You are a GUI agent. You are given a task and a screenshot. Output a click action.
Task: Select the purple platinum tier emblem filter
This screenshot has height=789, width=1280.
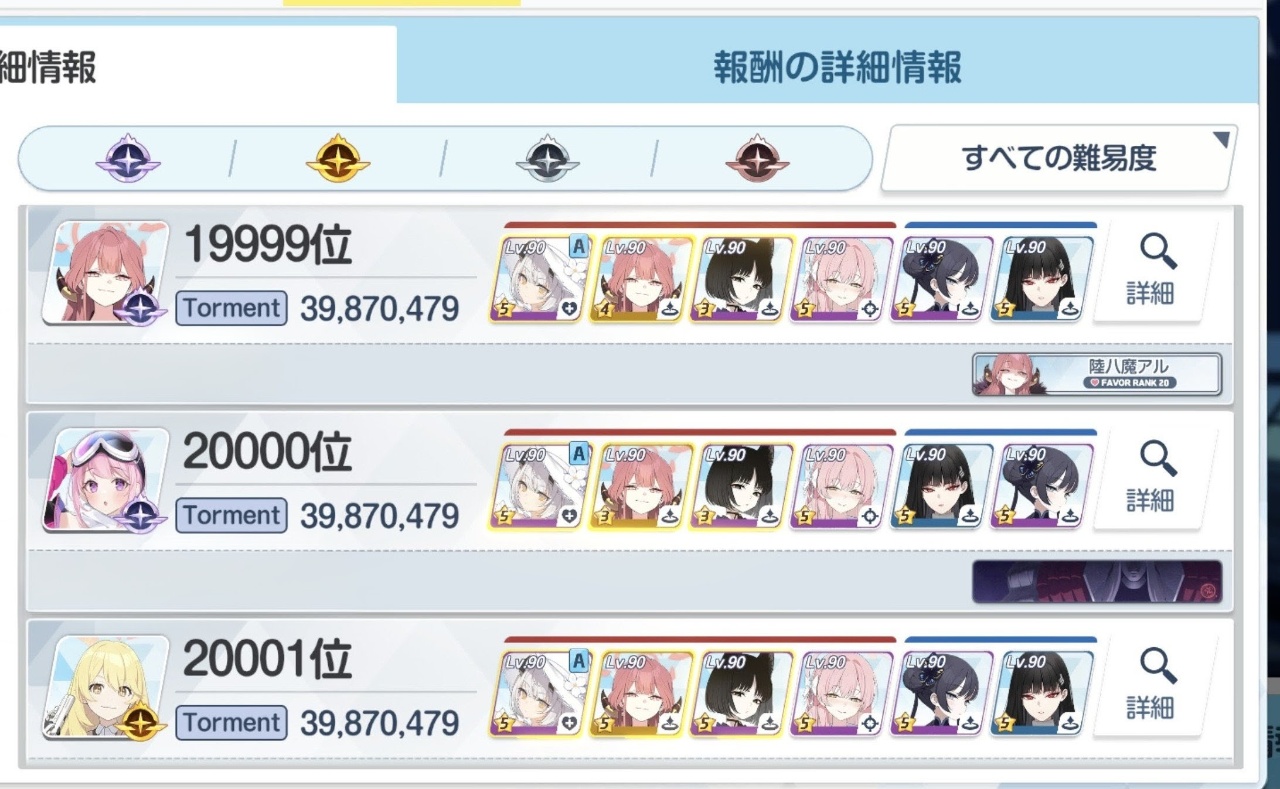(x=128, y=158)
